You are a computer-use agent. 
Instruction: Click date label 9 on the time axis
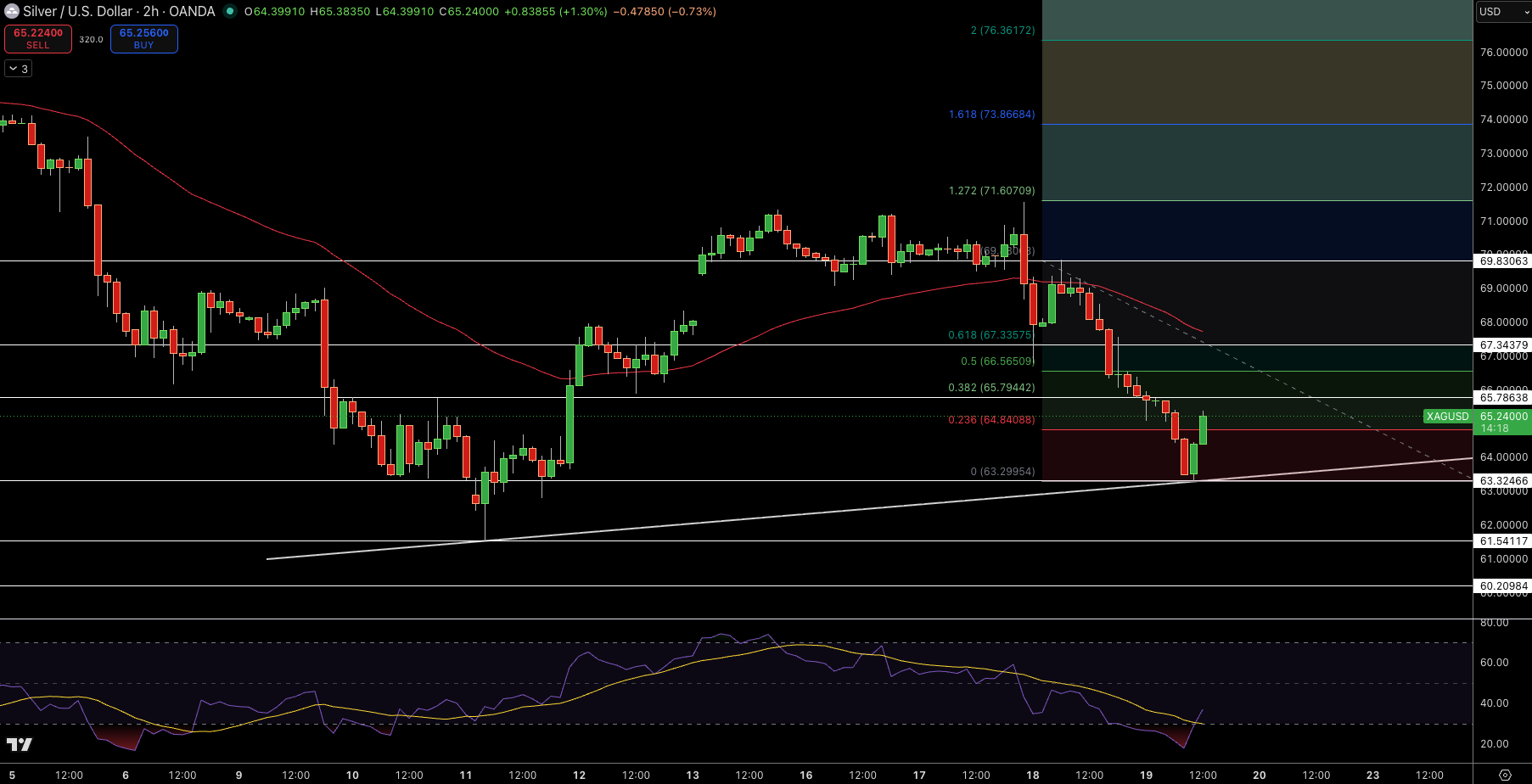click(238, 775)
